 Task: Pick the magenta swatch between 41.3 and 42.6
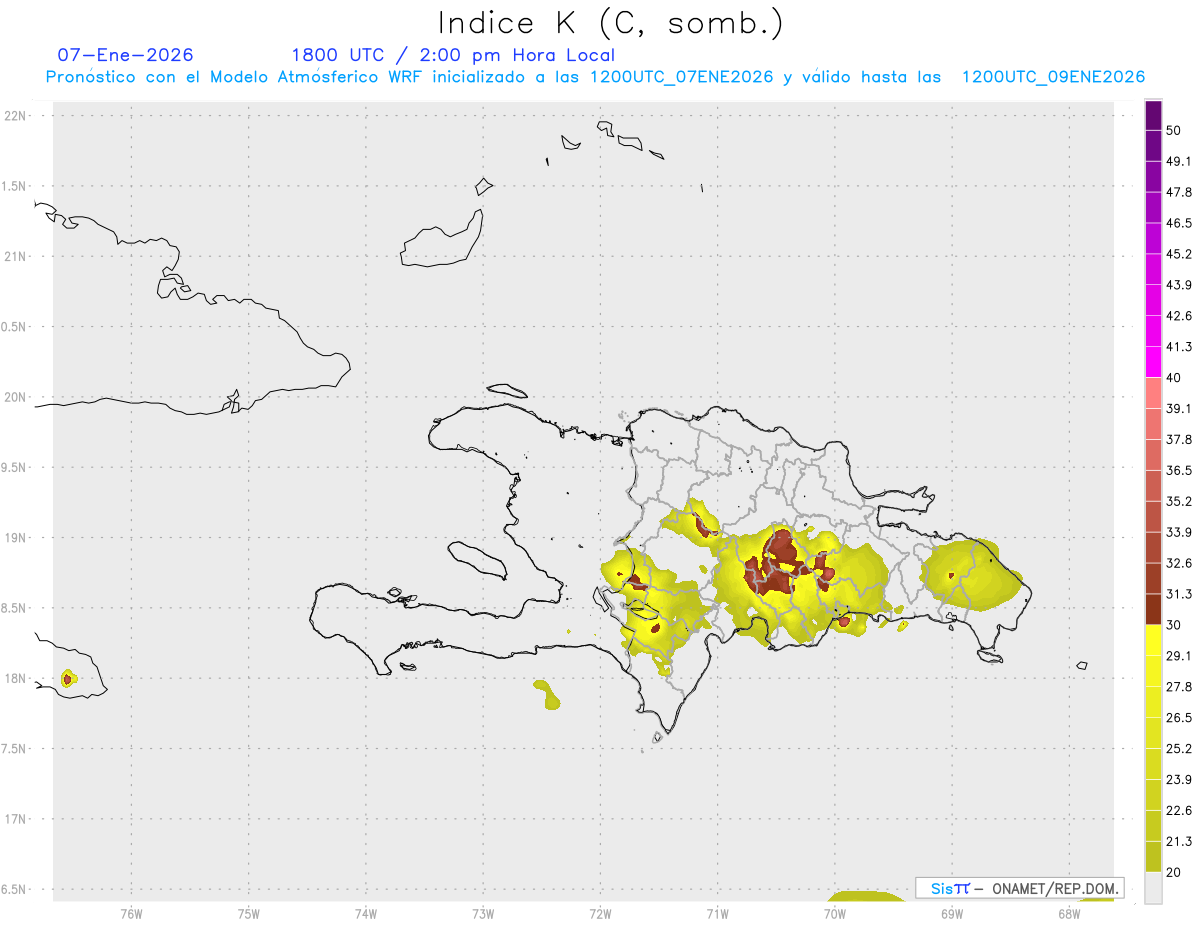tap(1153, 331)
